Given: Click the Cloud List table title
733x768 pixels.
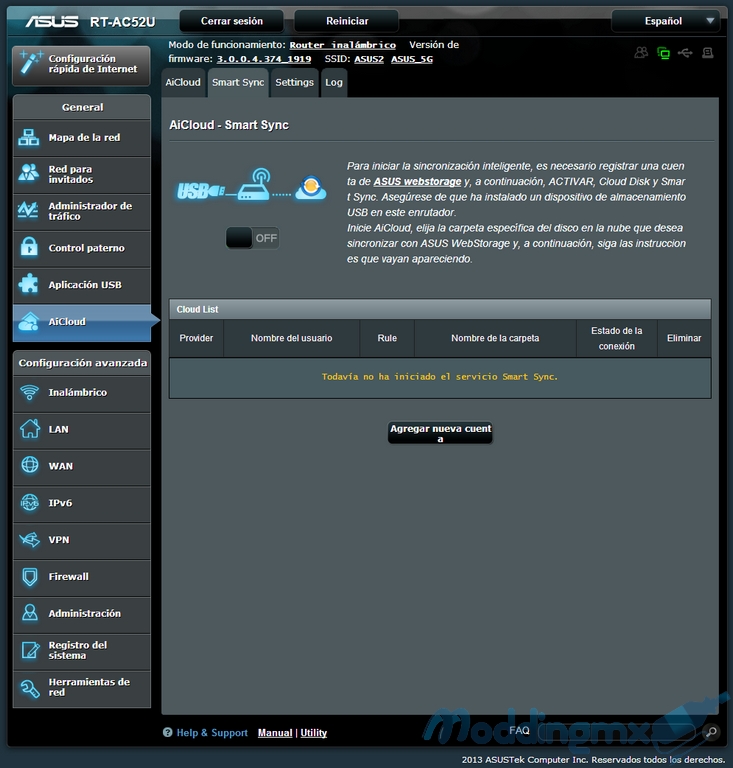Looking at the screenshot, I should (197, 310).
